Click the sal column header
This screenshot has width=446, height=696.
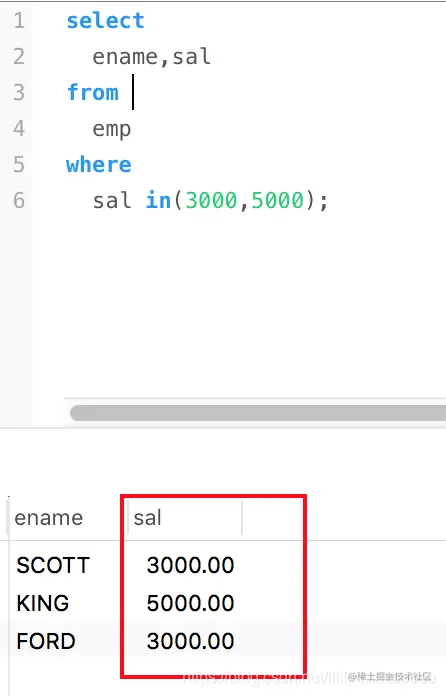[x=147, y=518]
